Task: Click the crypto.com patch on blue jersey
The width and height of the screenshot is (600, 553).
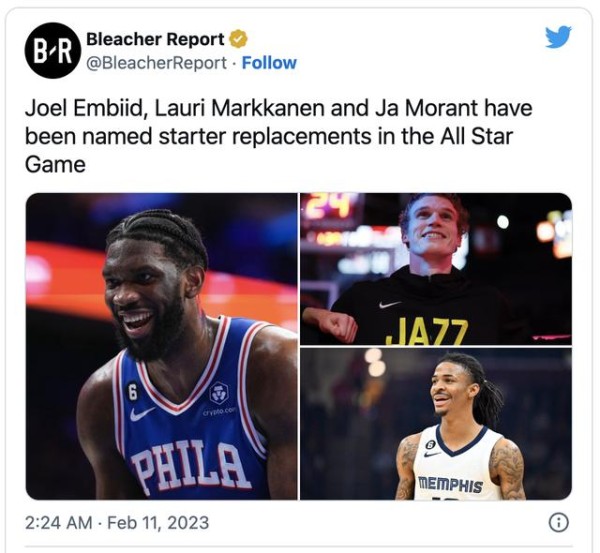Action: [x=220, y=399]
